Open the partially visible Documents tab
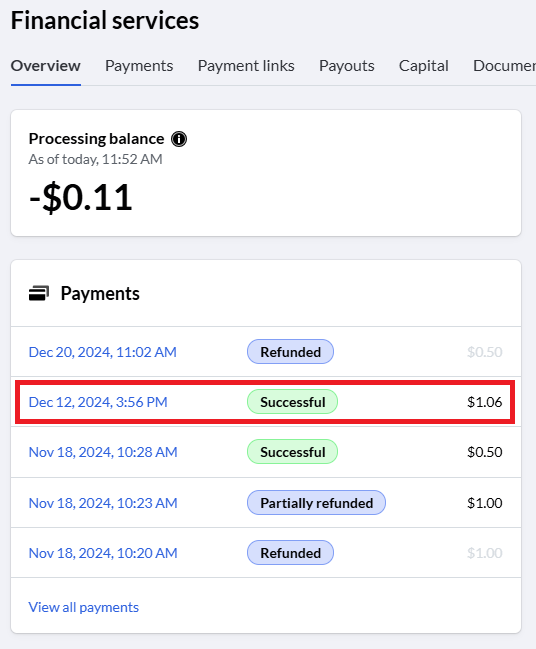The width and height of the screenshot is (536, 649). [x=504, y=66]
